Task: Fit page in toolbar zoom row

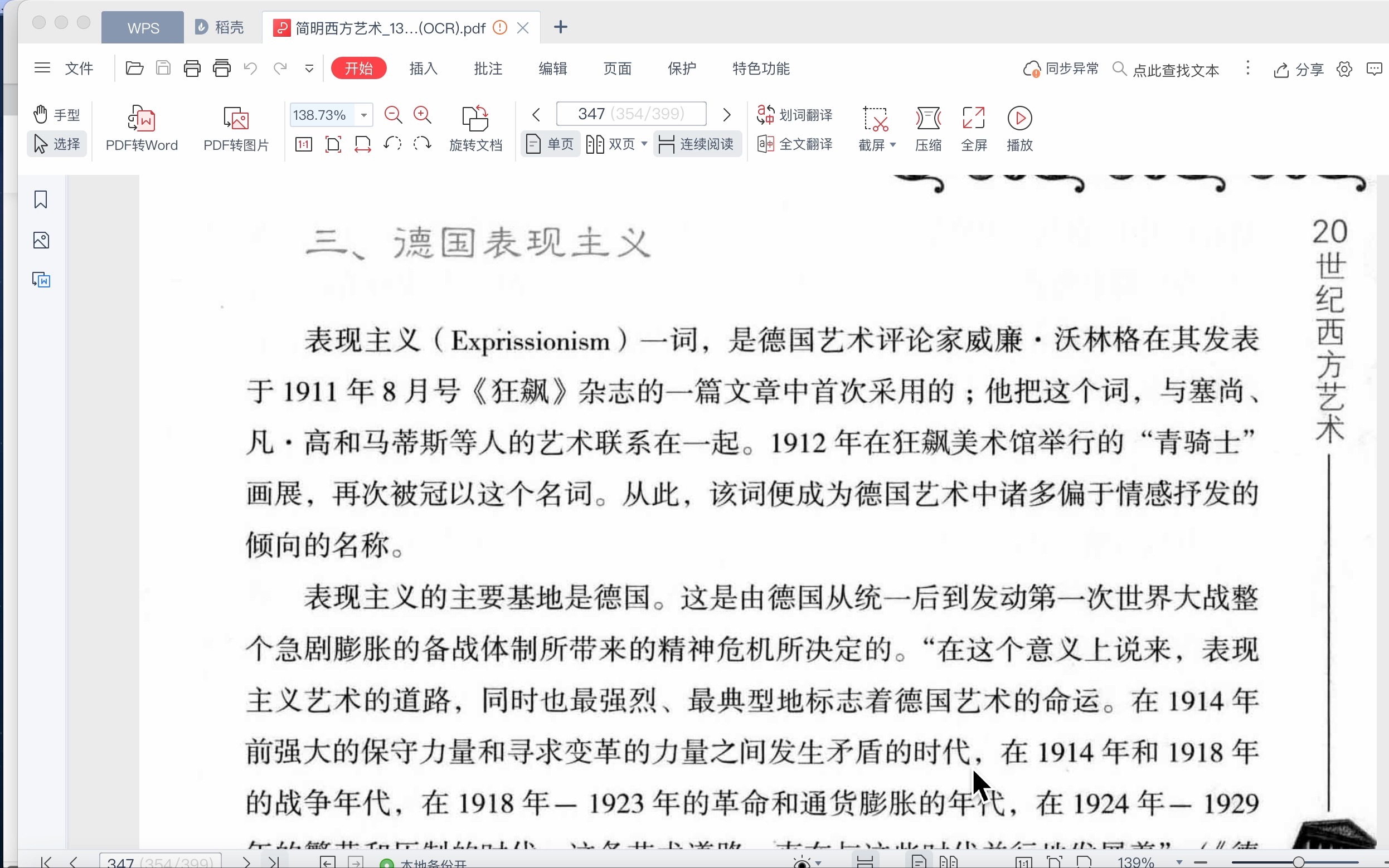Action: click(333, 144)
